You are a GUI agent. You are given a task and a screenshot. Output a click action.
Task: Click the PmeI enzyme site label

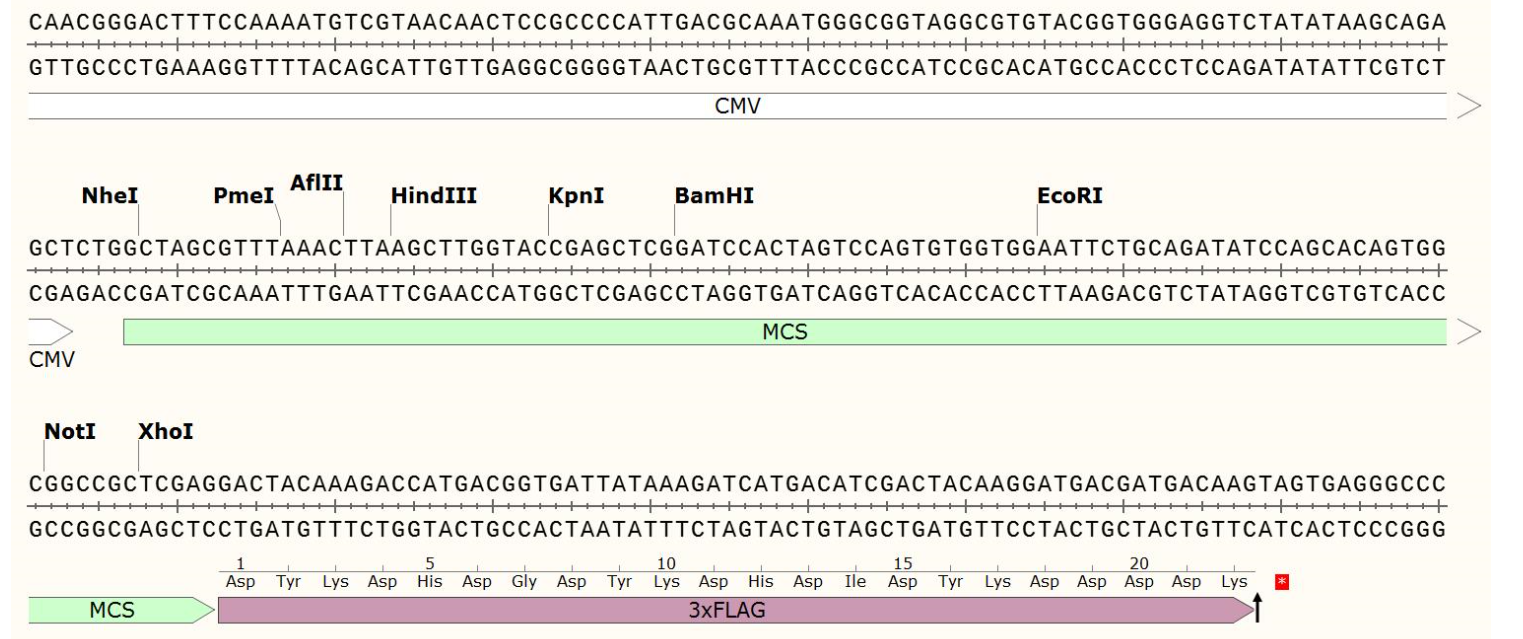point(243,197)
